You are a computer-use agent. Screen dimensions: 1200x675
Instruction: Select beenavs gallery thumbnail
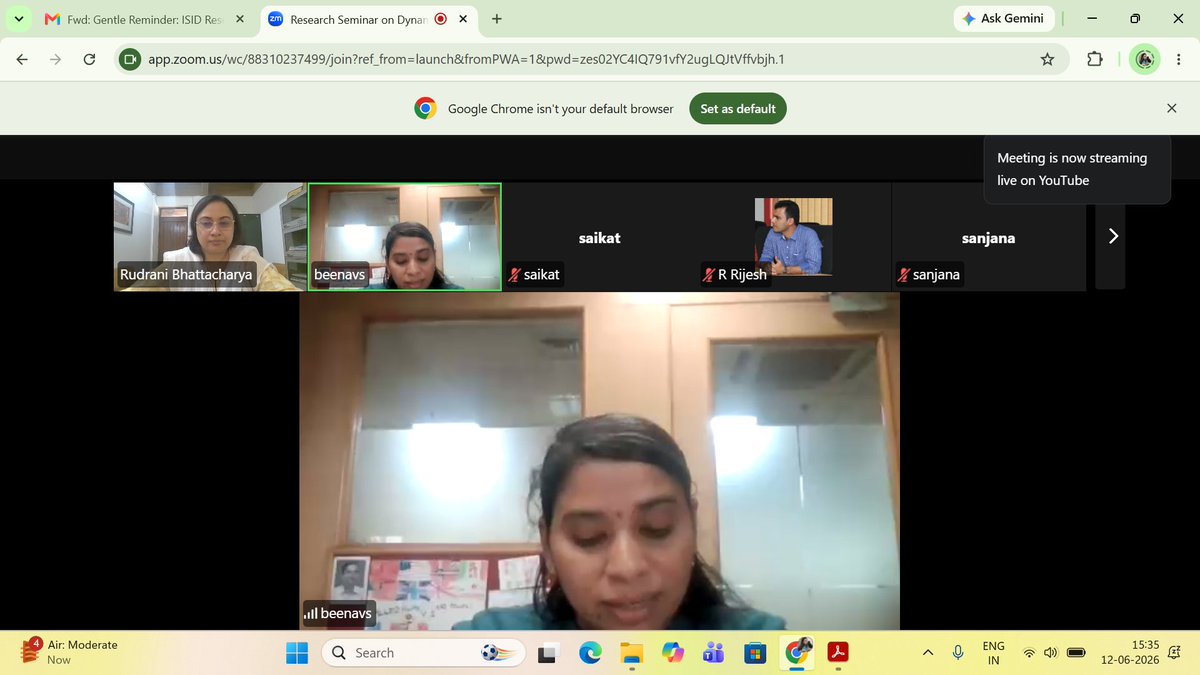pyautogui.click(x=404, y=237)
